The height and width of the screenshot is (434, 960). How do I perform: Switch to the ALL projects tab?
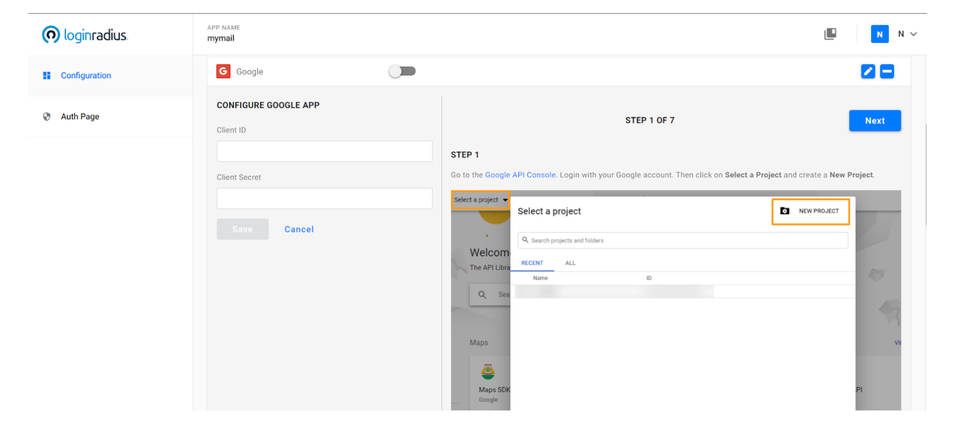click(x=570, y=263)
